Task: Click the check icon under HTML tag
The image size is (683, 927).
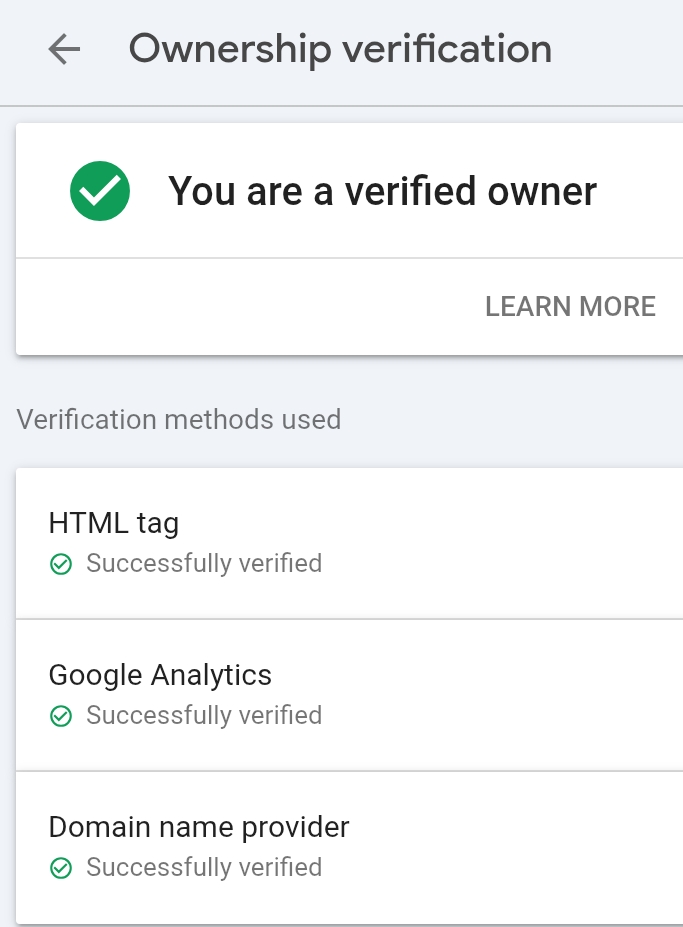Action: pyautogui.click(x=61, y=565)
